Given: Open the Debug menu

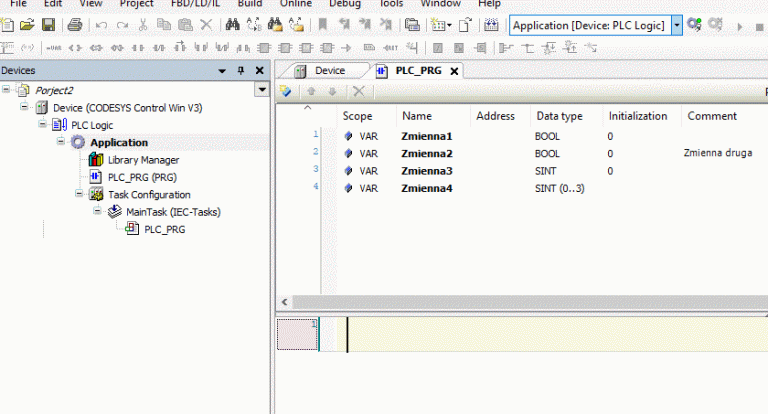Looking at the screenshot, I should (345, 4).
